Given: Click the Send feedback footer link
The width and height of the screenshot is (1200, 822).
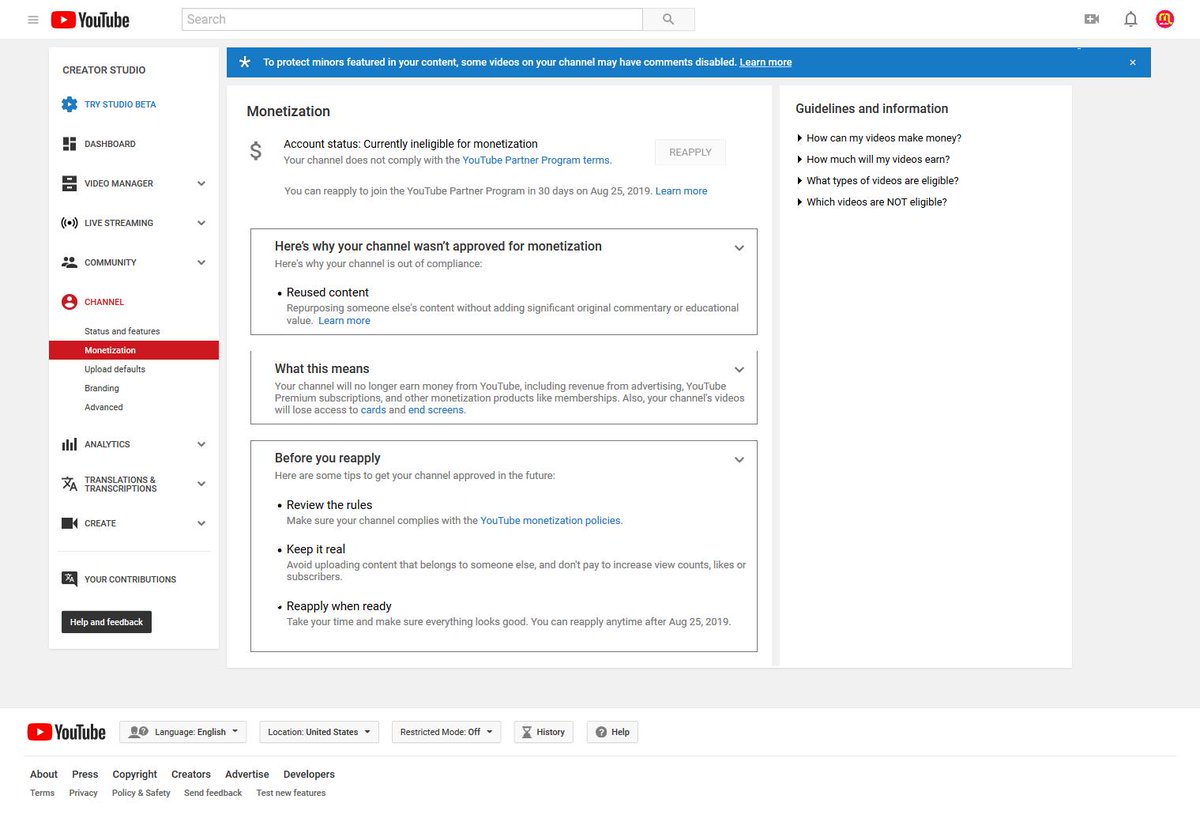Looking at the screenshot, I should [x=213, y=793].
